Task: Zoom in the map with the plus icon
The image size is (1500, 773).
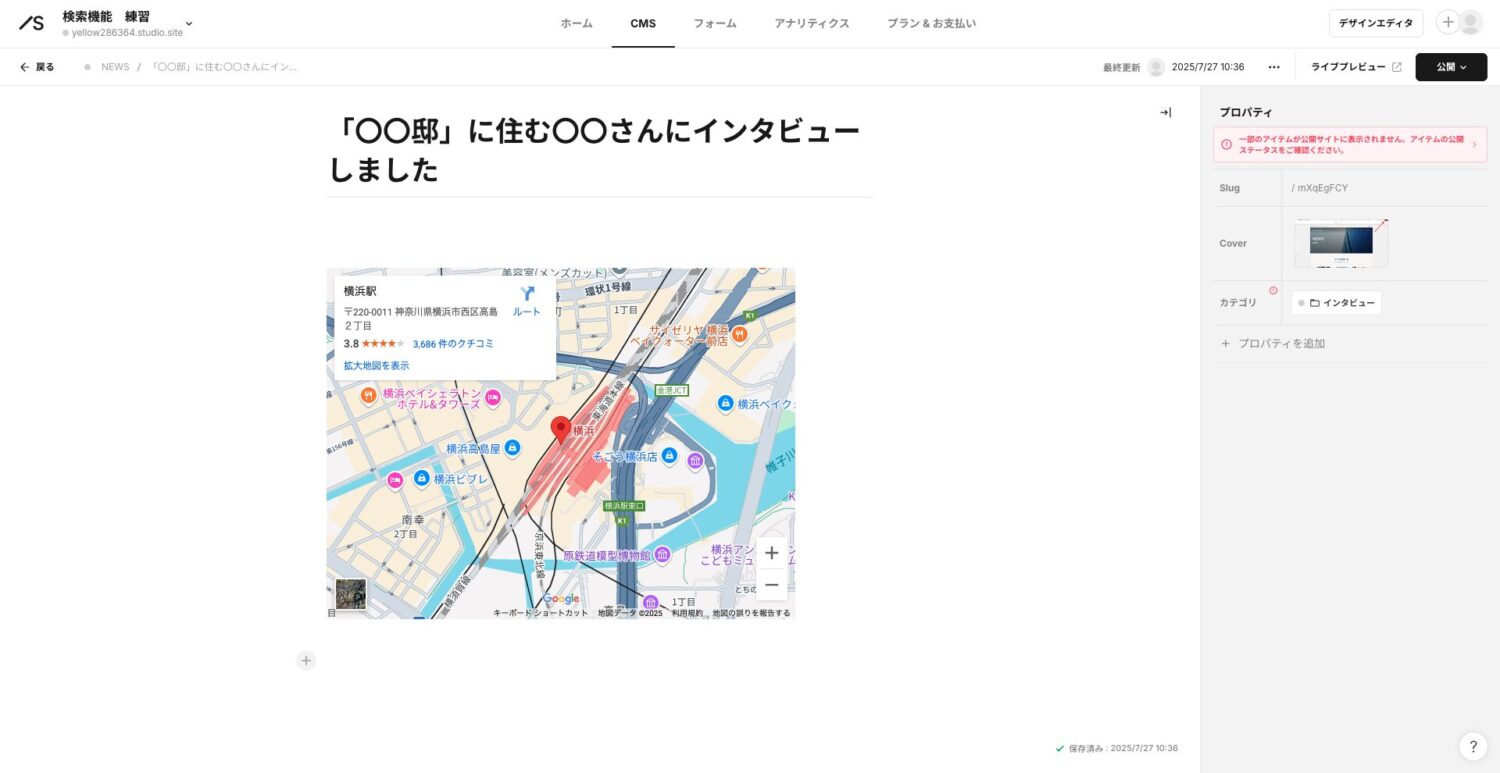Action: click(771, 552)
